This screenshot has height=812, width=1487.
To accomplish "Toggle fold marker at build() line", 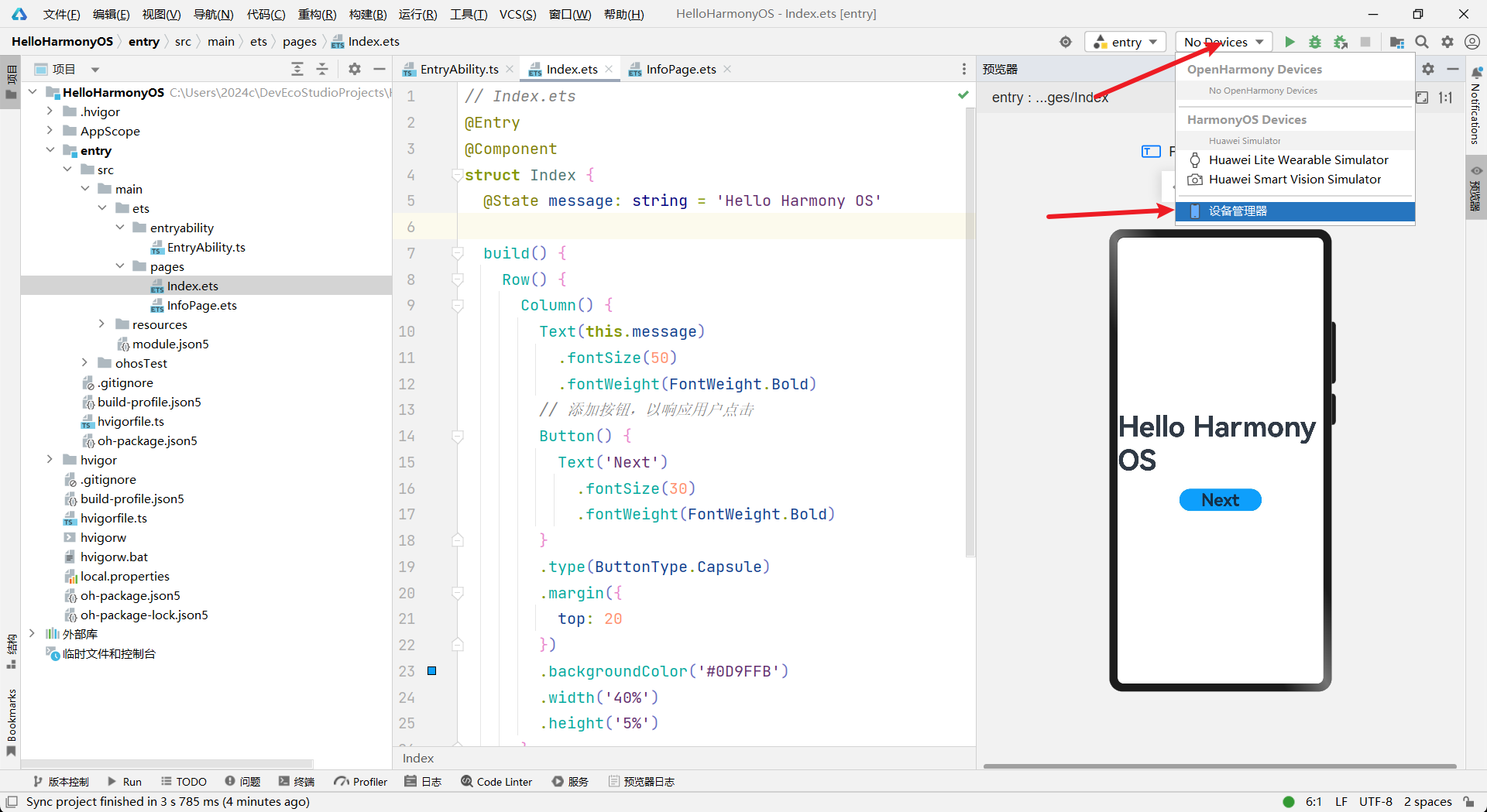I will pos(457,253).
